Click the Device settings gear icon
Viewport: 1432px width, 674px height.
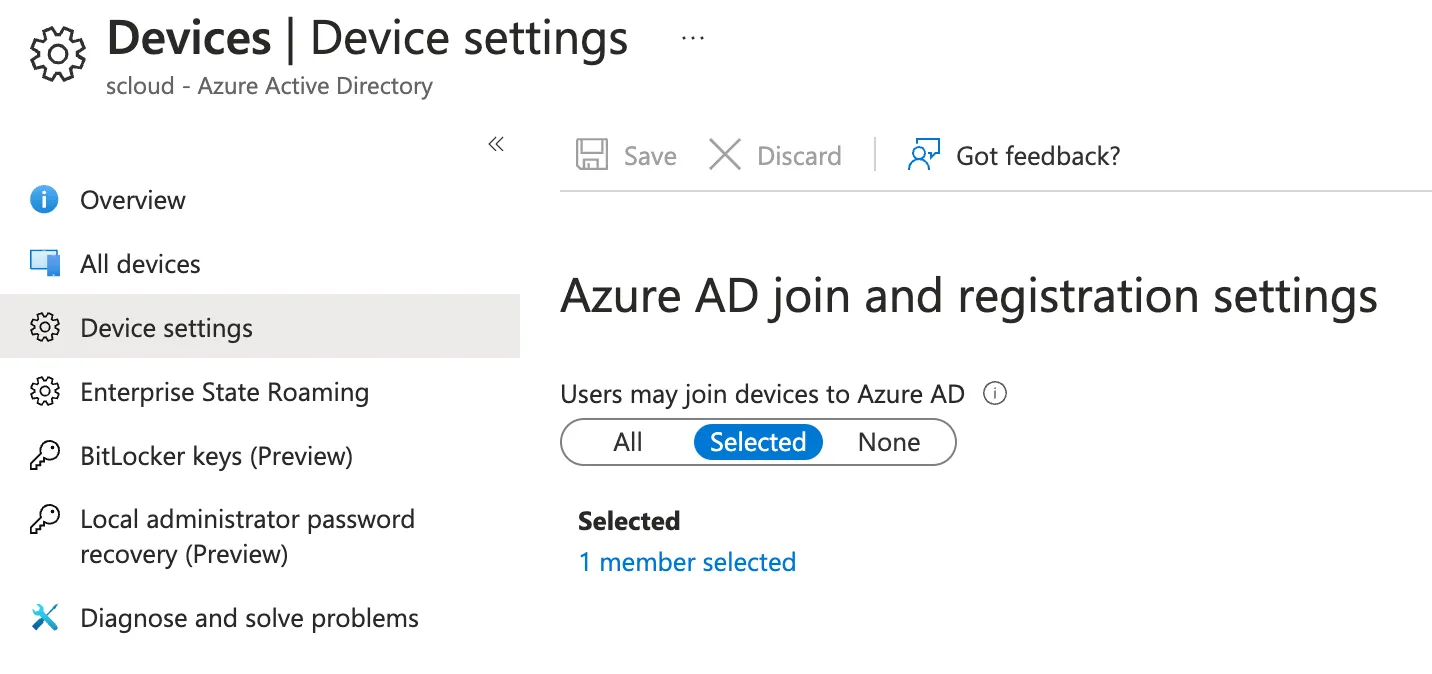pyautogui.click(x=45, y=328)
